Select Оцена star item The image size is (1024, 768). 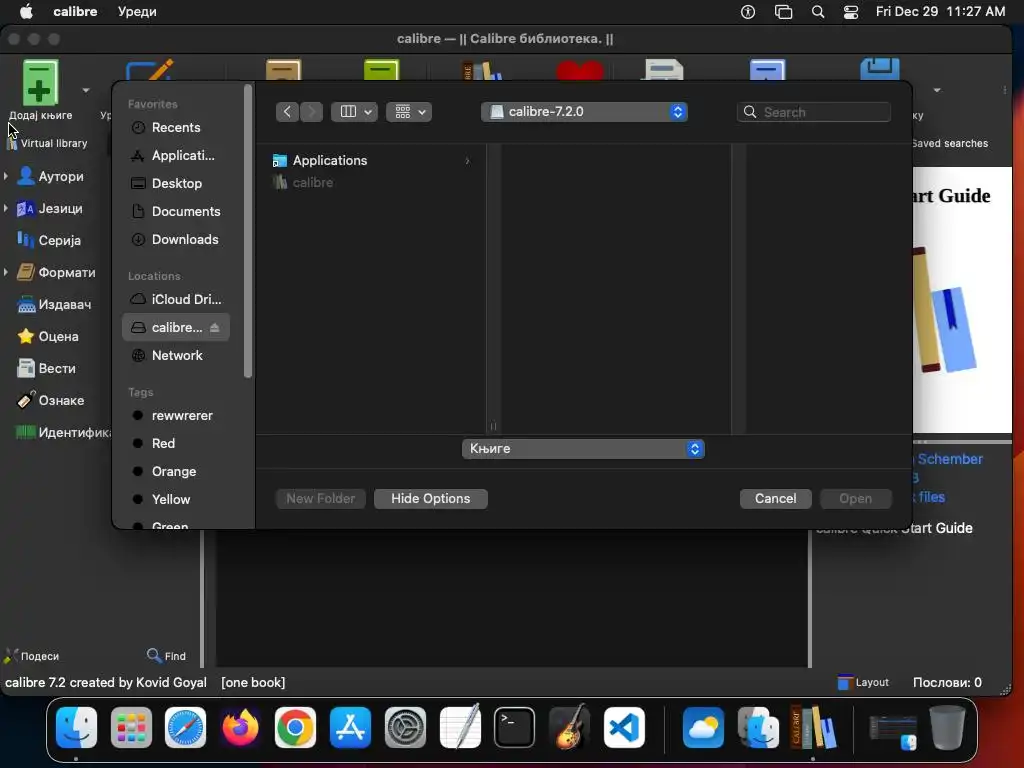pos(48,336)
